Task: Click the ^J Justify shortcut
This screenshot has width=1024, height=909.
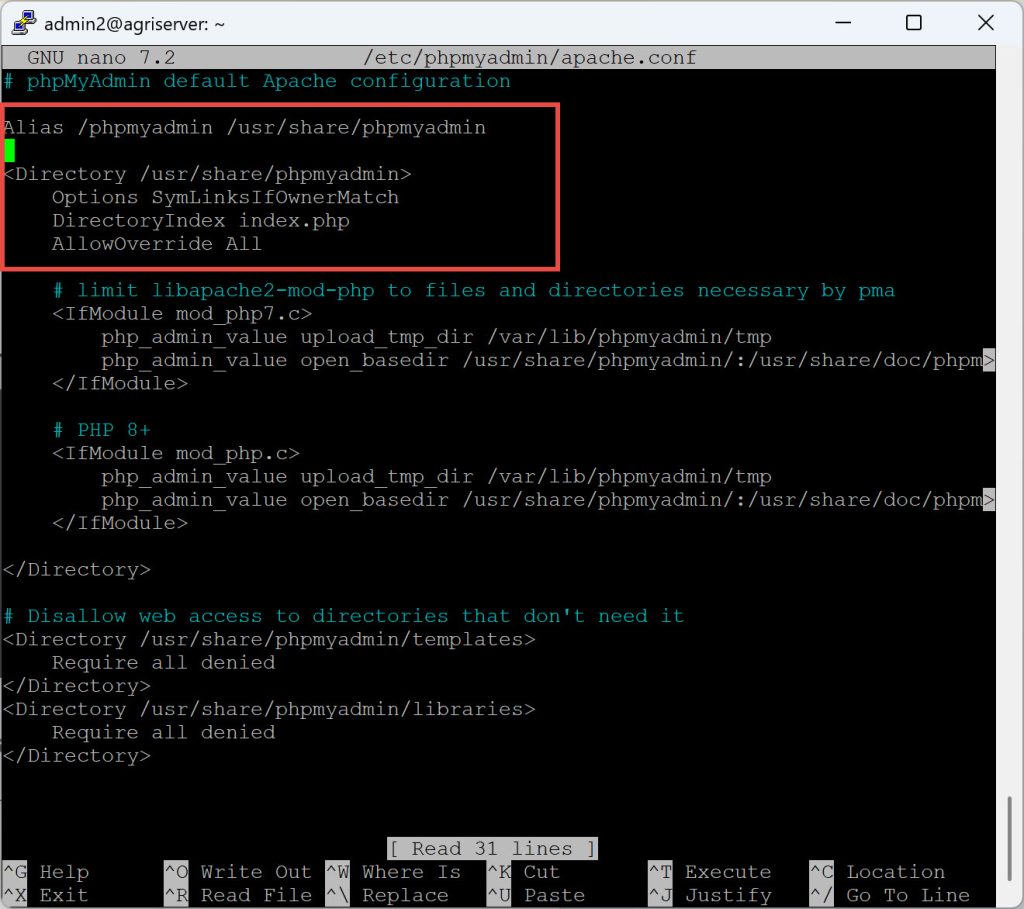Action: 710,895
